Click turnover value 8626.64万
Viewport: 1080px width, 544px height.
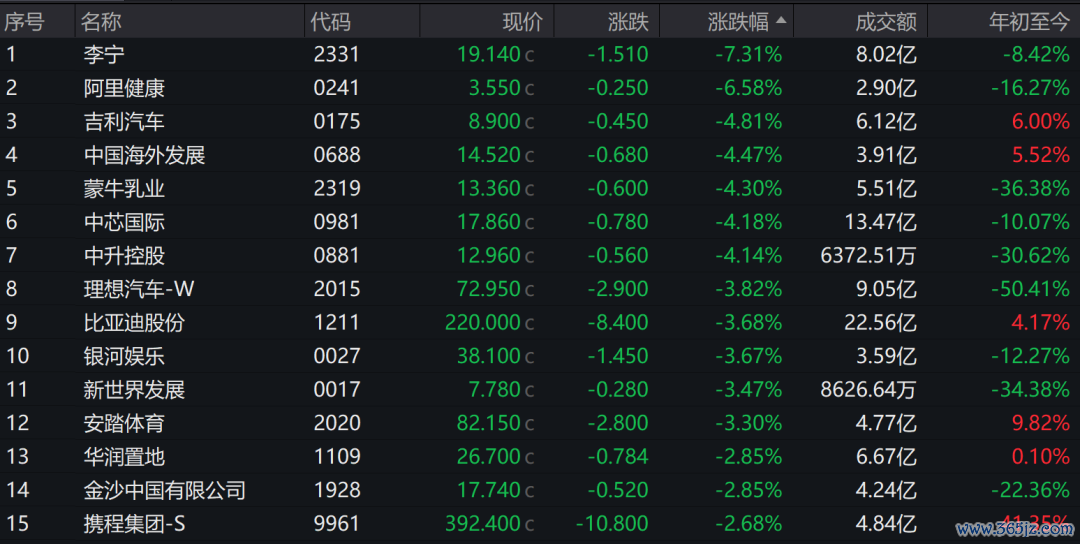pyautogui.click(x=869, y=390)
